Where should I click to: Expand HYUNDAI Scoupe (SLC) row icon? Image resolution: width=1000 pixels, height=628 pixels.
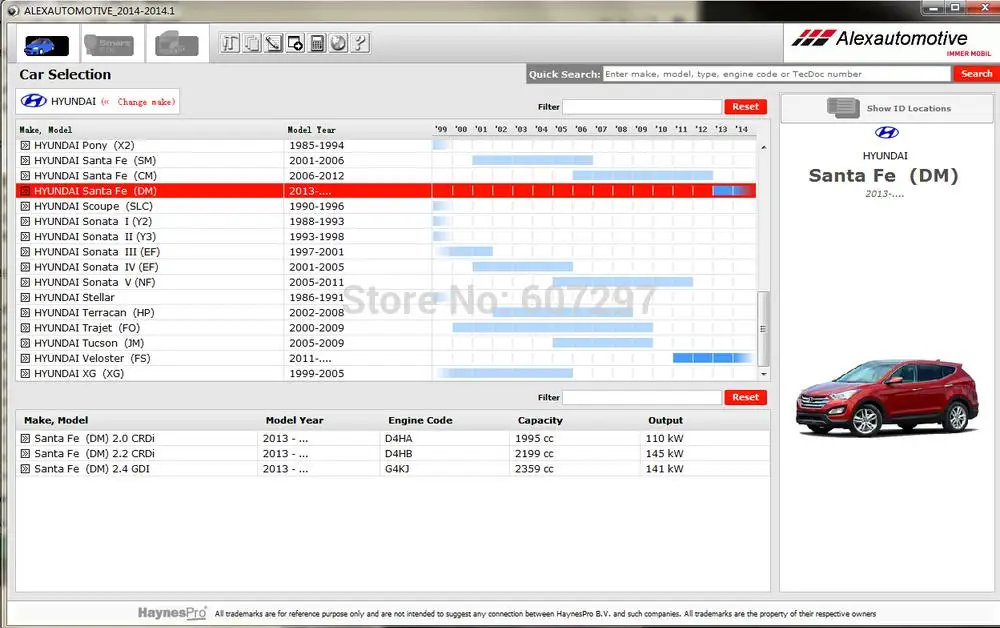coord(25,206)
